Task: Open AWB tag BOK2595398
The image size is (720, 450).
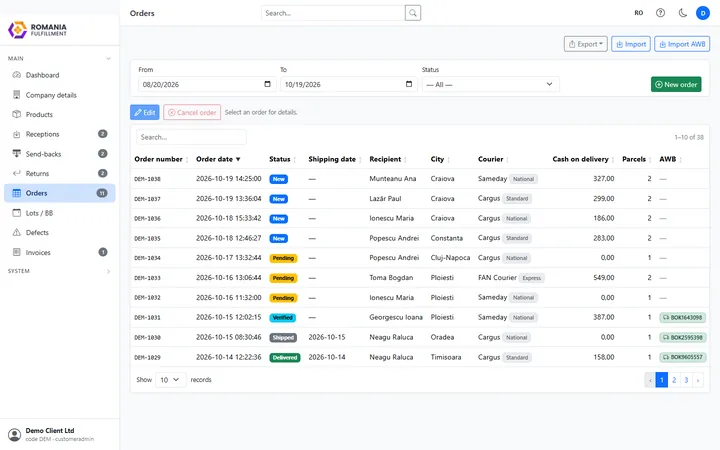Action: coord(683,338)
